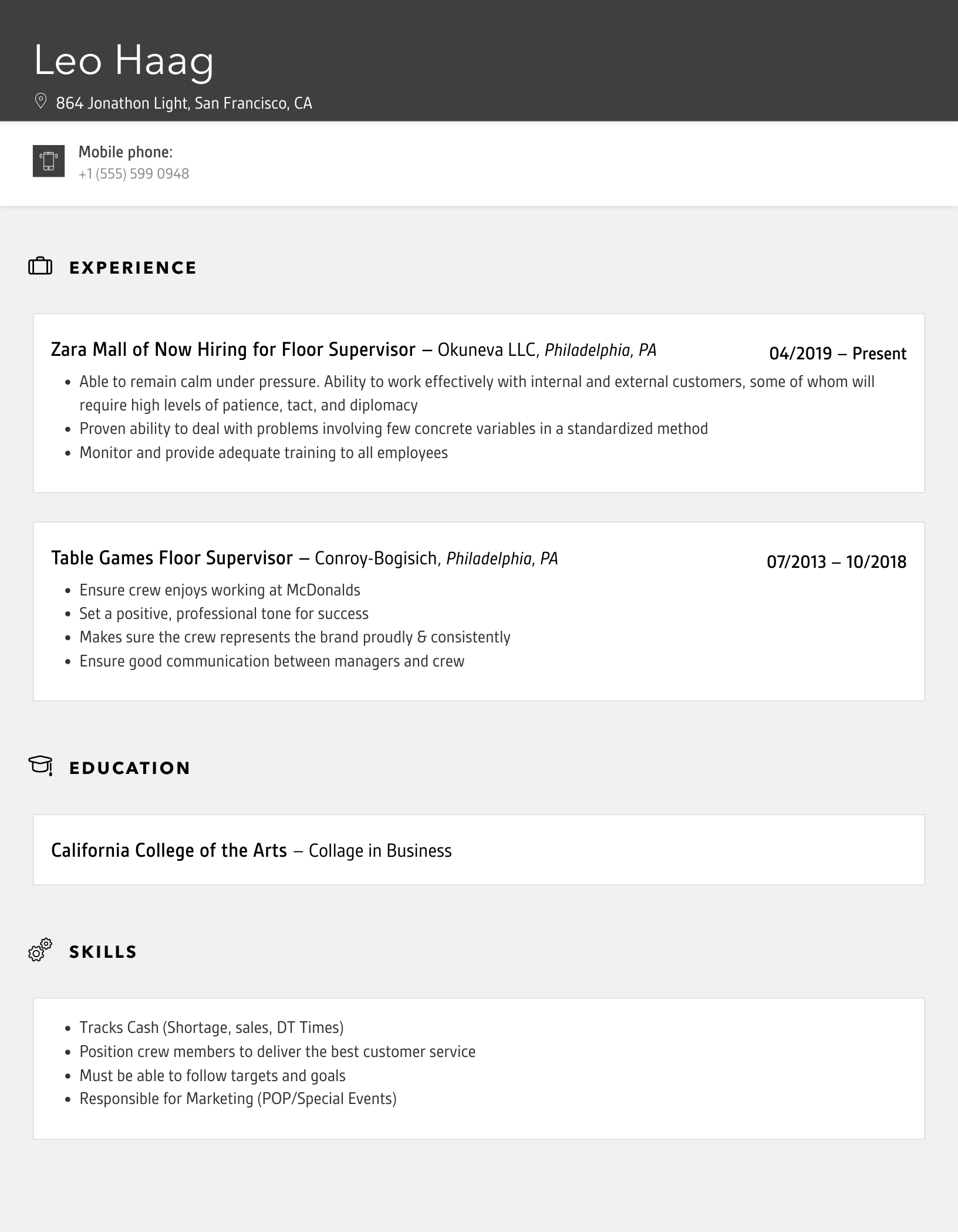This screenshot has height=1232, width=958.
Task: Click the graduation cap Education icon
Action: [x=41, y=766]
